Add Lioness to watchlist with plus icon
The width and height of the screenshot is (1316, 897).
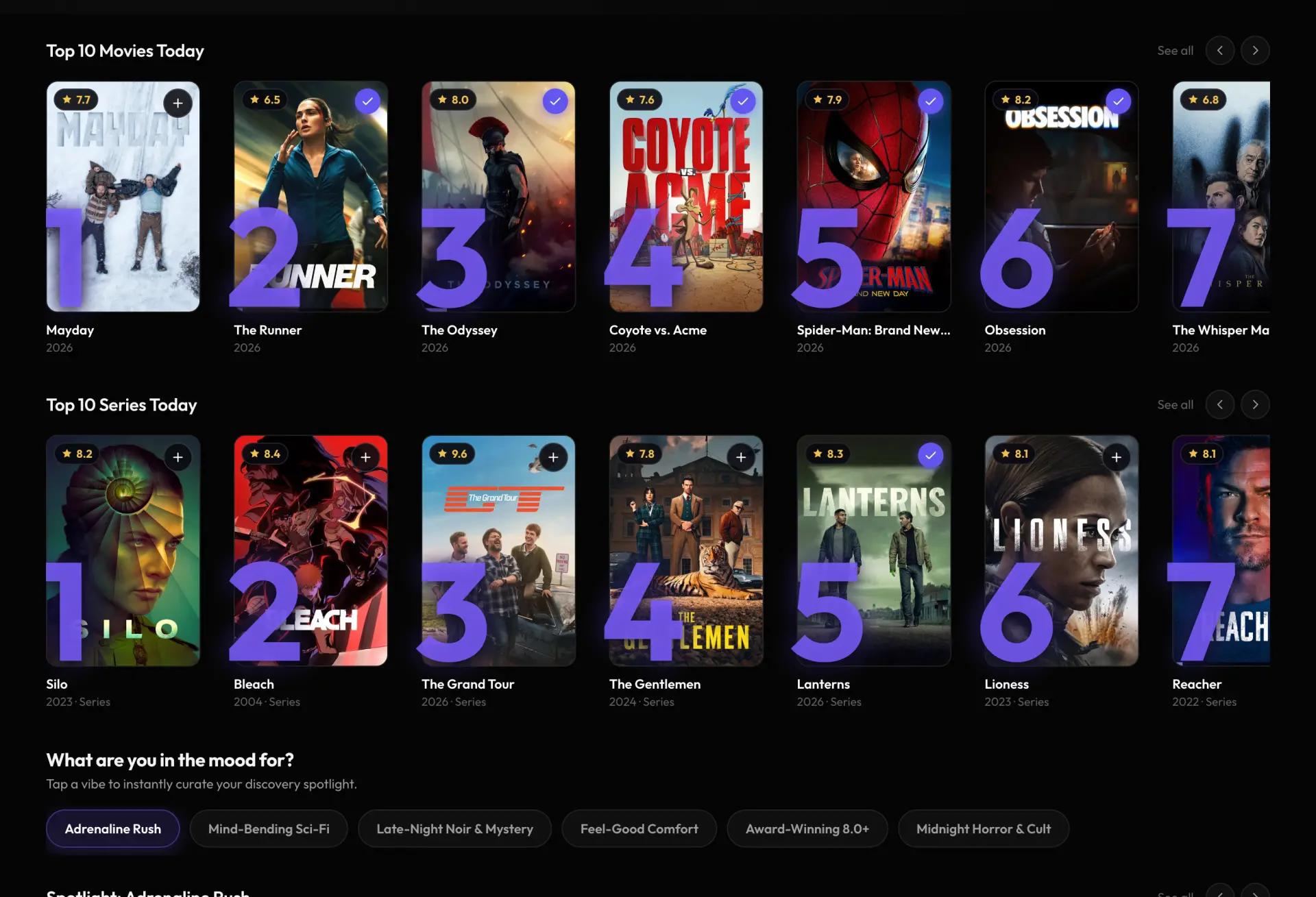(1117, 457)
